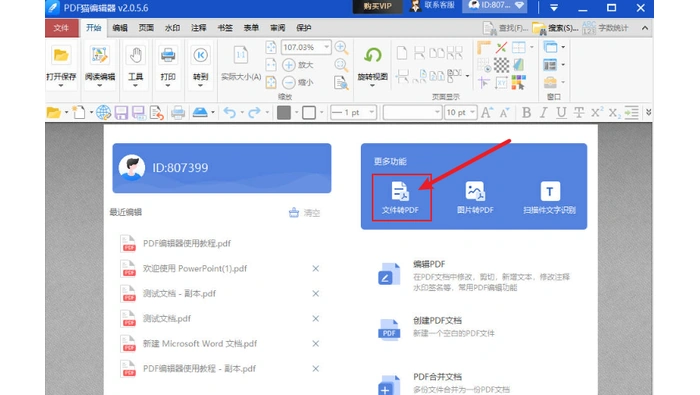
Task: Click the revert document icon
Action: coord(157,112)
